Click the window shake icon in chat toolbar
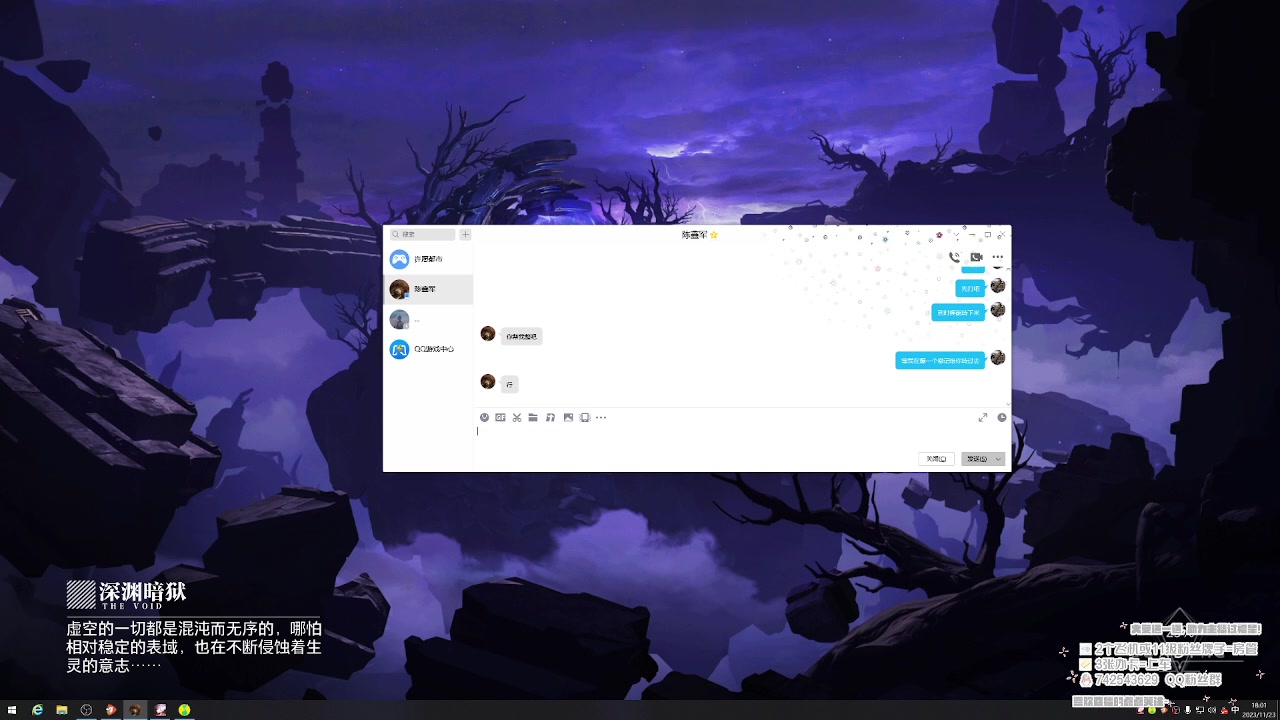The height and width of the screenshot is (720, 1280). point(585,417)
